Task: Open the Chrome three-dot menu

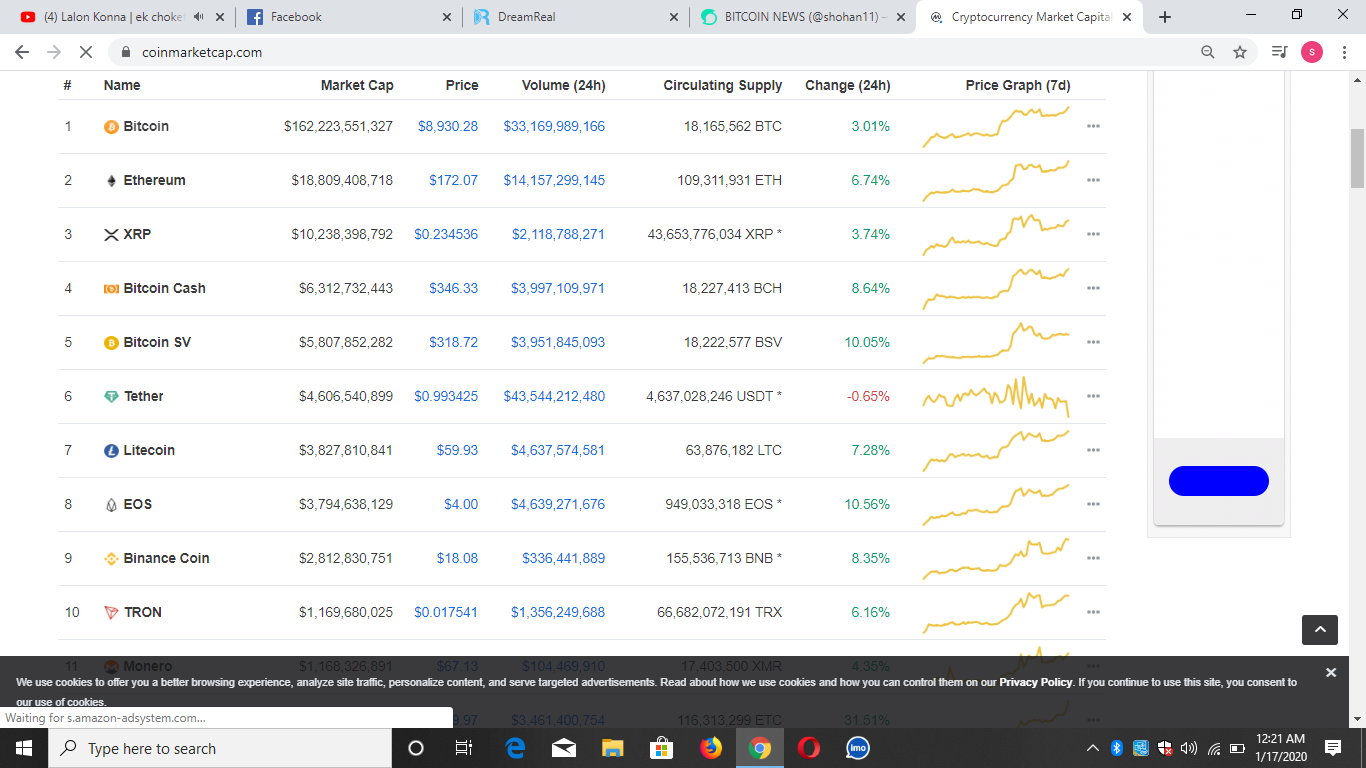Action: coord(1345,52)
